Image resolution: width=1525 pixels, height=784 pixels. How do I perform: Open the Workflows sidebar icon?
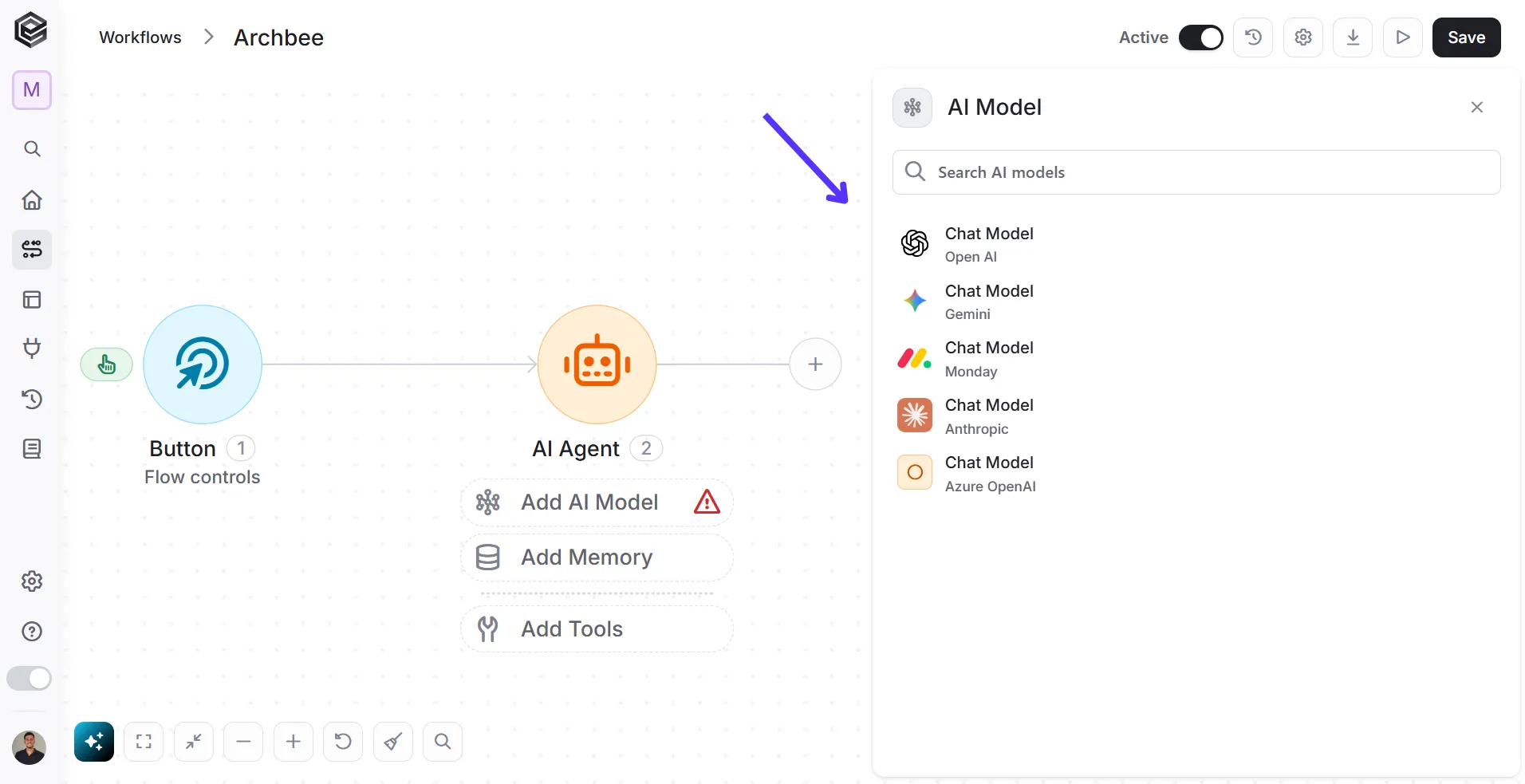[32, 250]
